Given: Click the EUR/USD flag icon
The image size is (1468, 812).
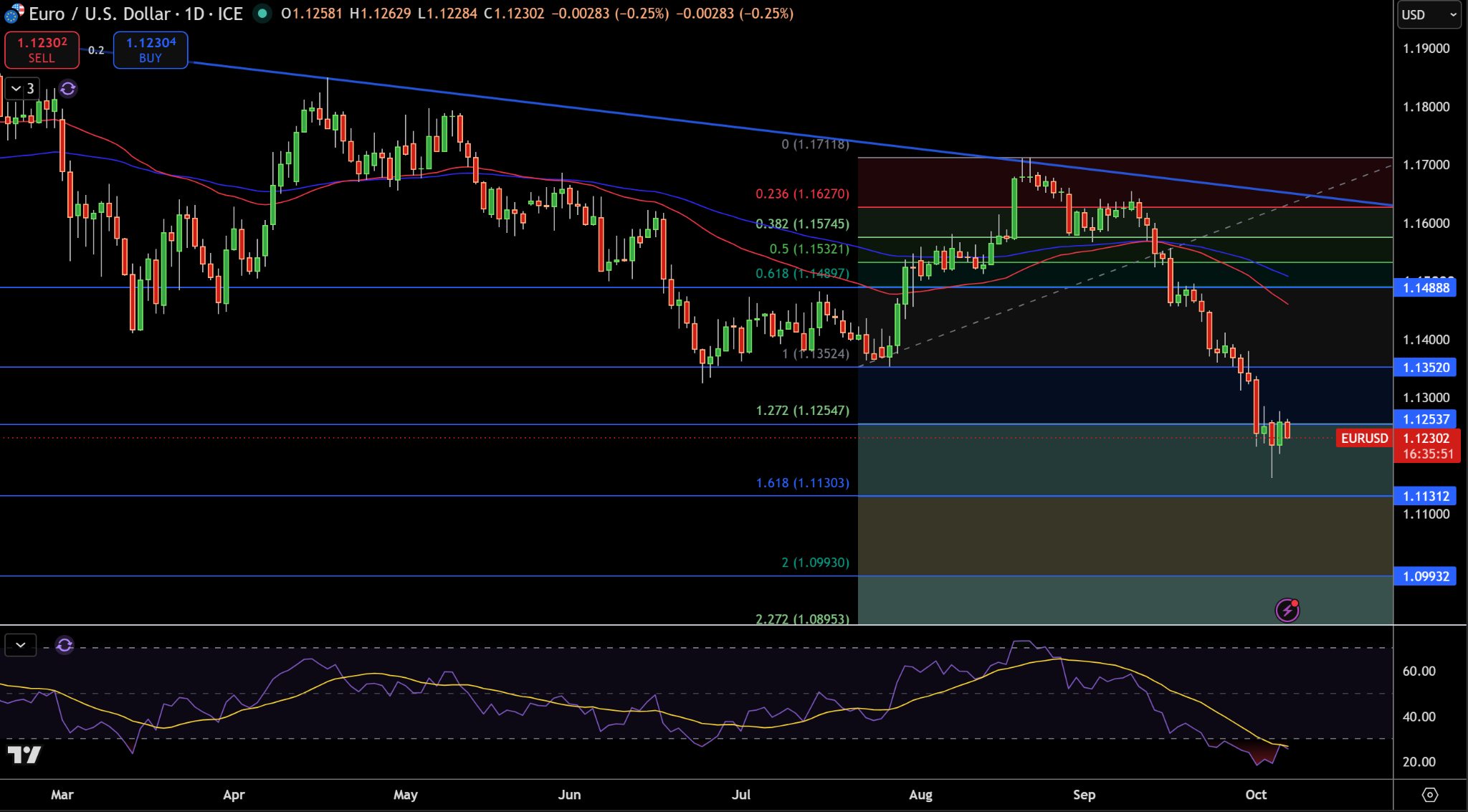Looking at the screenshot, I should [x=14, y=13].
